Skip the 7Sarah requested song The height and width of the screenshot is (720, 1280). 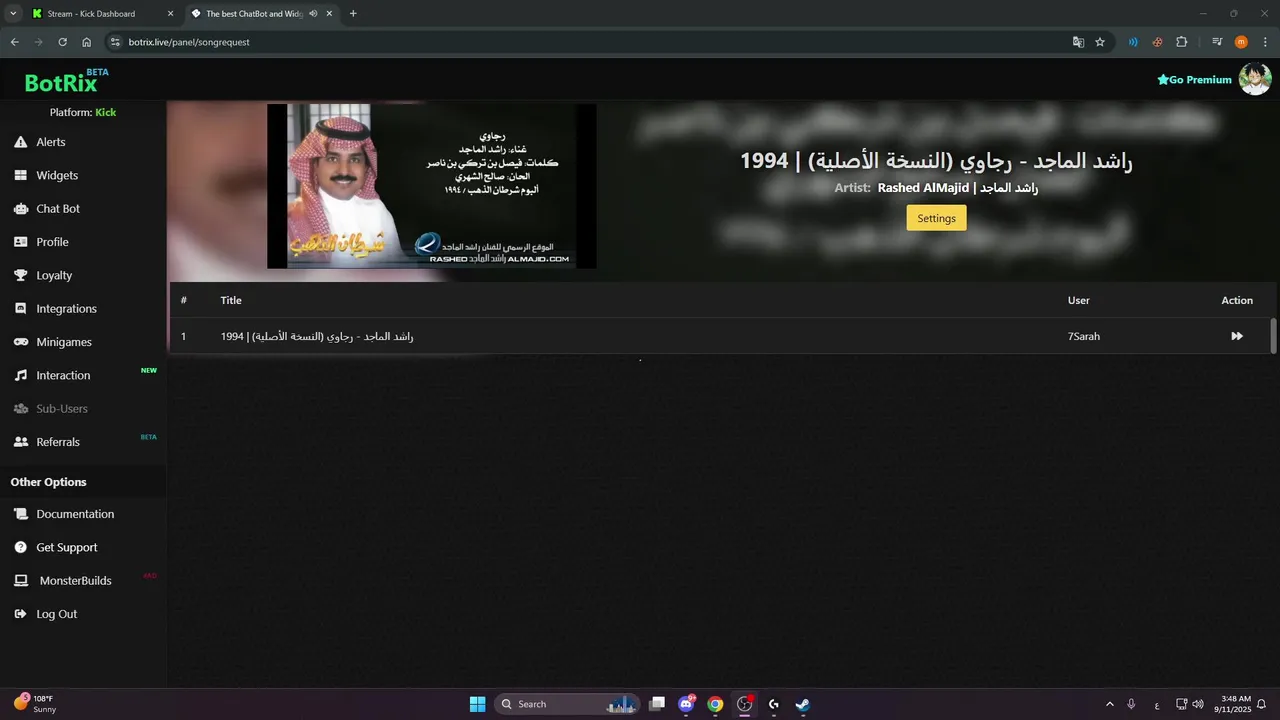pyautogui.click(x=1237, y=336)
